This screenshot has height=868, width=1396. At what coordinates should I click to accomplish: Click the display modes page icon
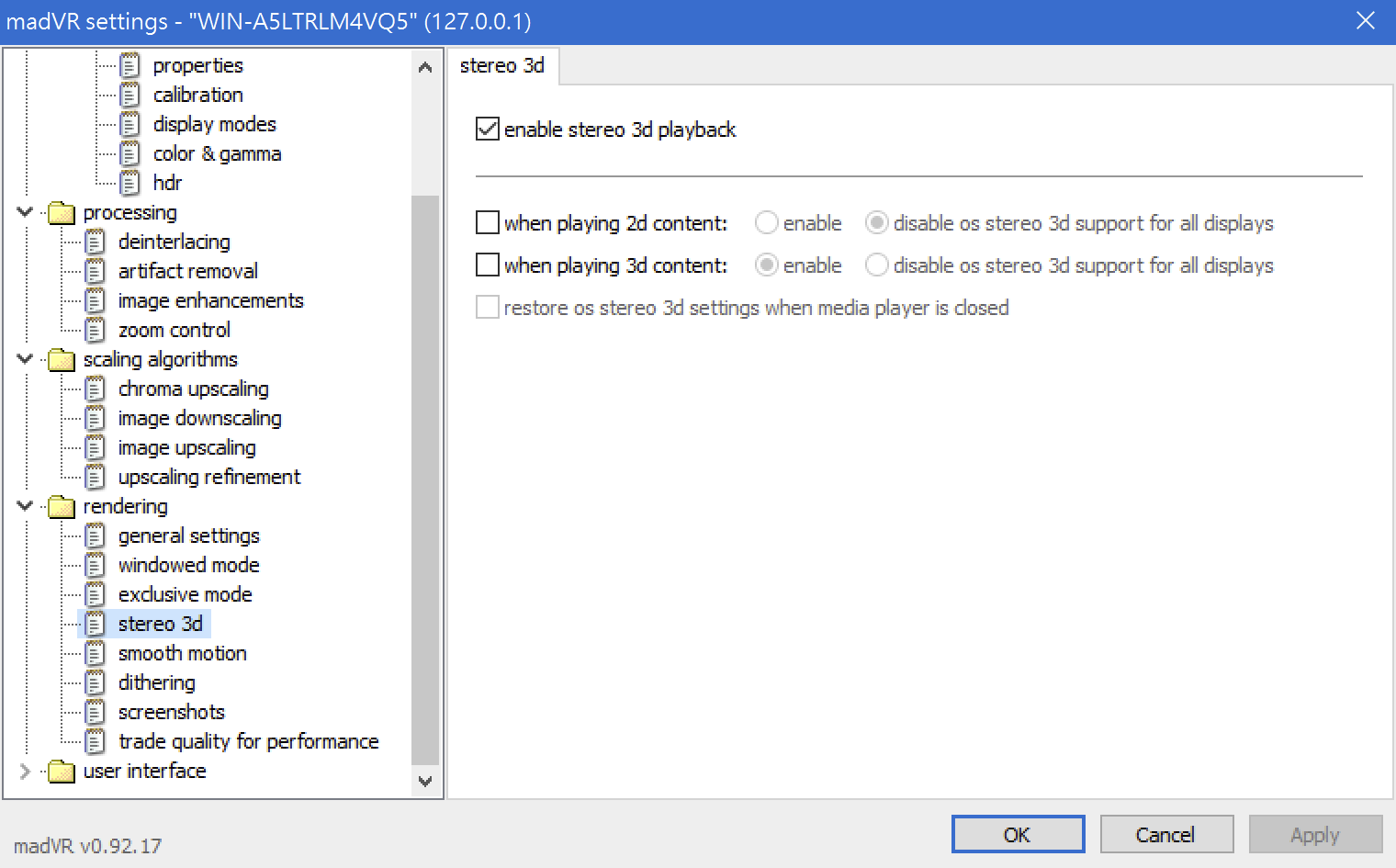click(x=130, y=124)
